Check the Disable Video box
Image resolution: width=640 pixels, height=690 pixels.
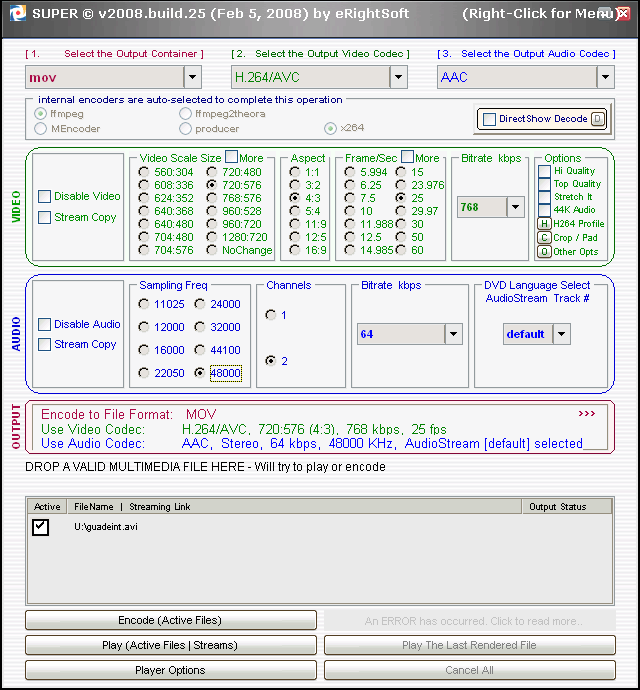coord(45,196)
